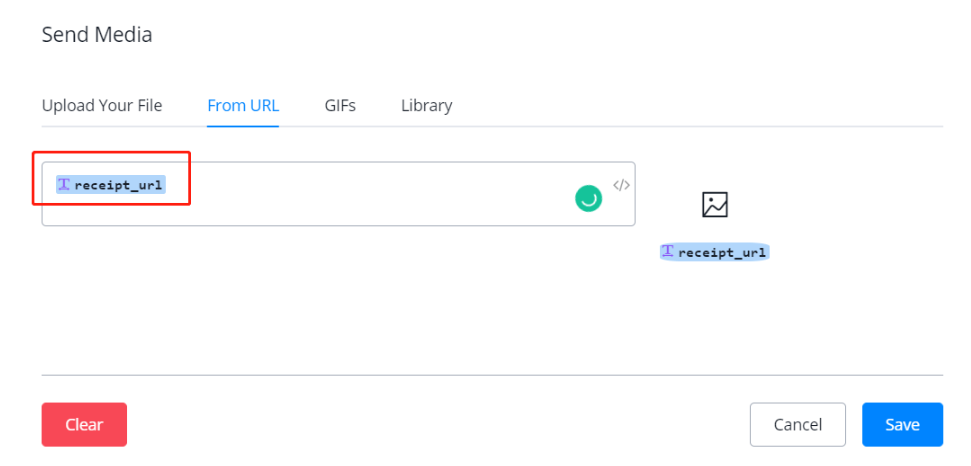Click the green Grammarly circle icon
The height and width of the screenshot is (466, 971).
point(588,198)
